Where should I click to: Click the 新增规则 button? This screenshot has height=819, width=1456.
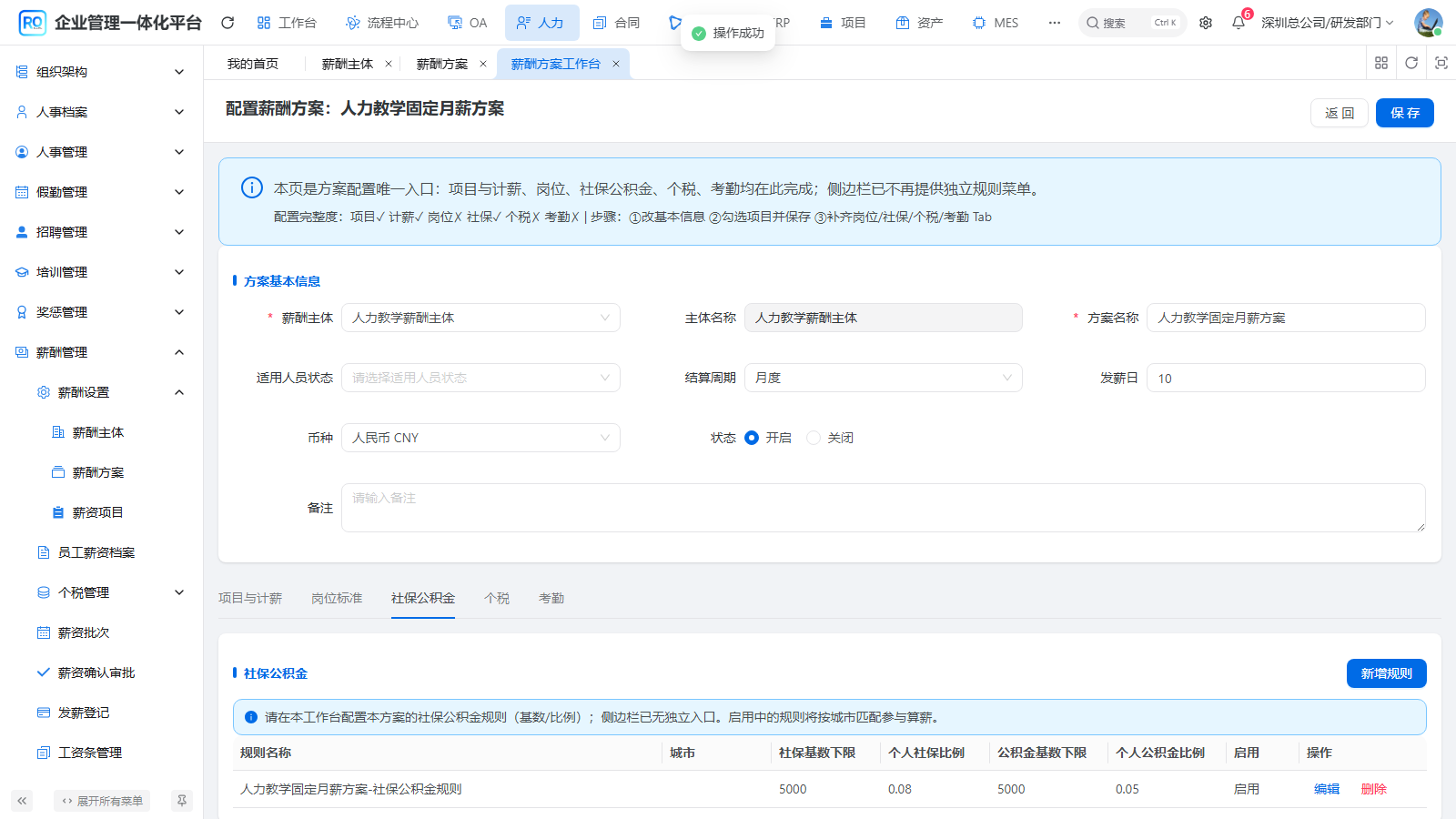point(1387,673)
